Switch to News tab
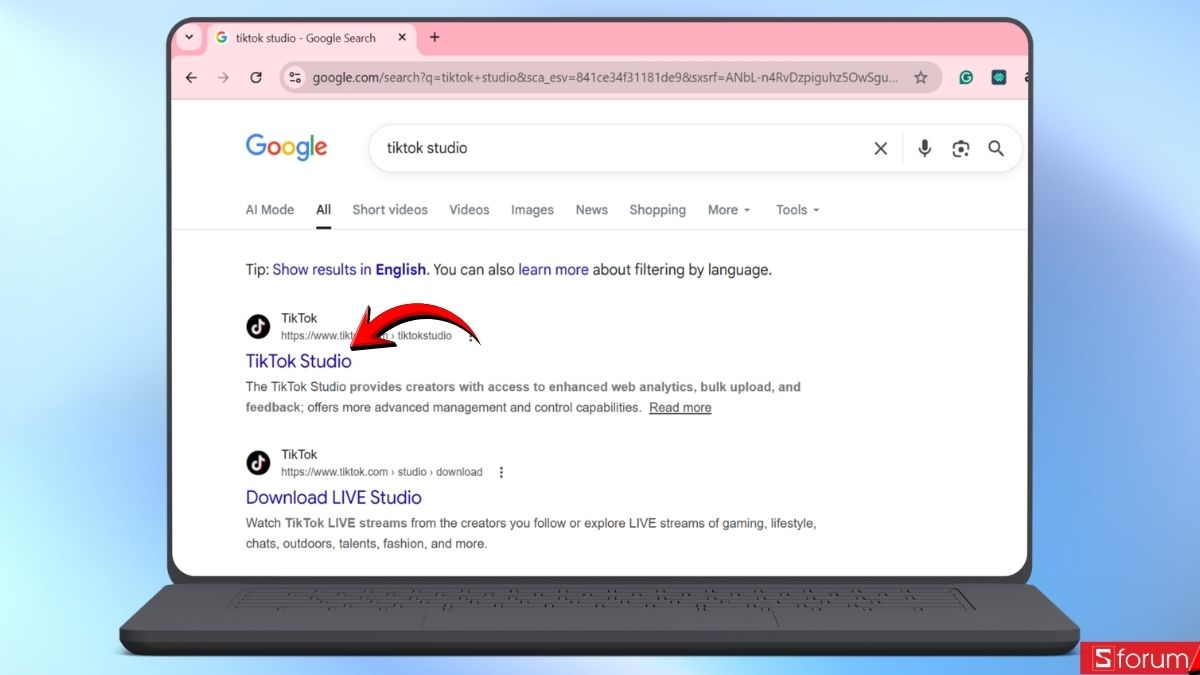This screenshot has width=1200, height=675. coord(592,210)
